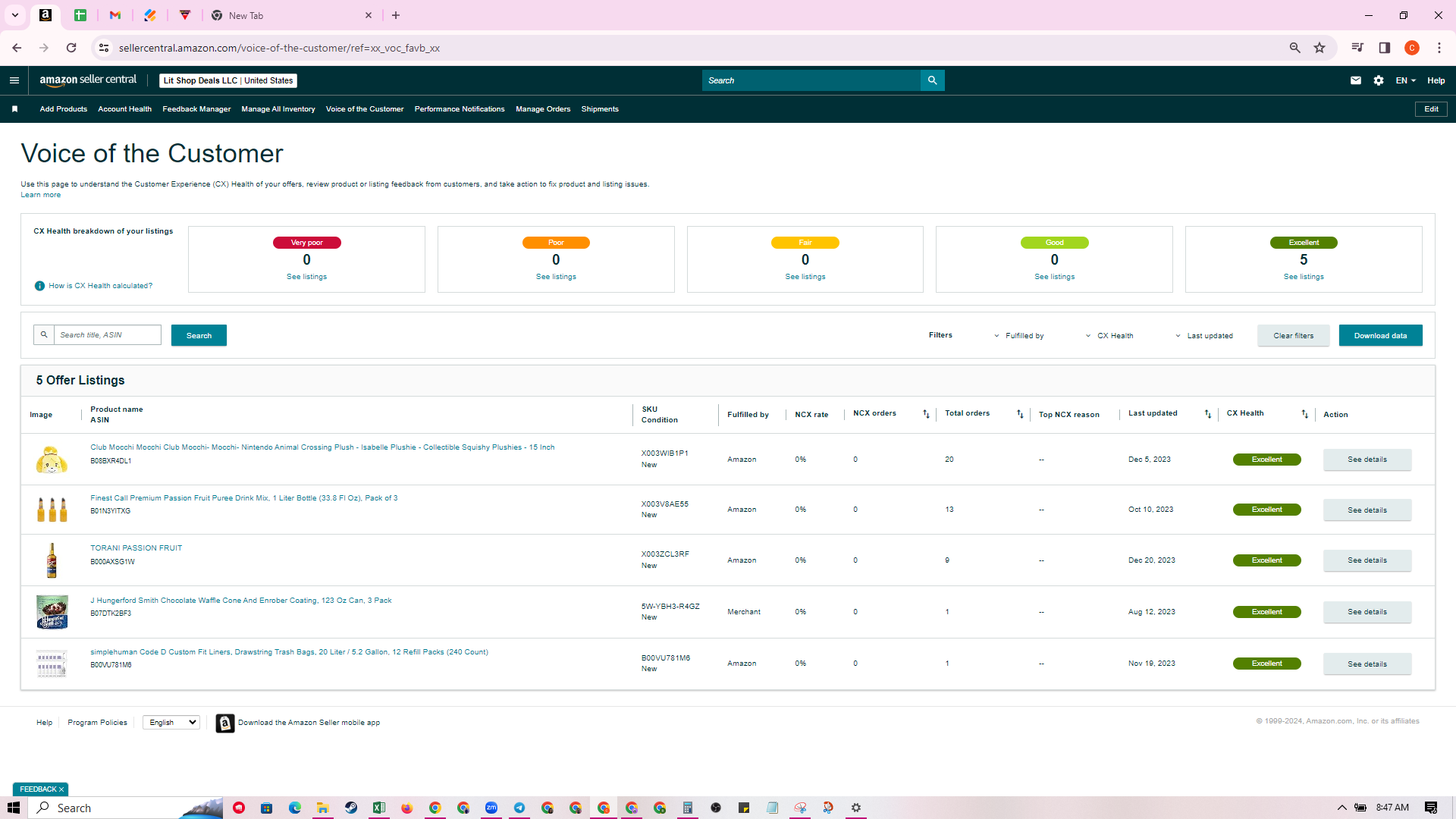Click the header Search input field
The width and height of the screenshot is (1456, 819).
click(x=811, y=80)
